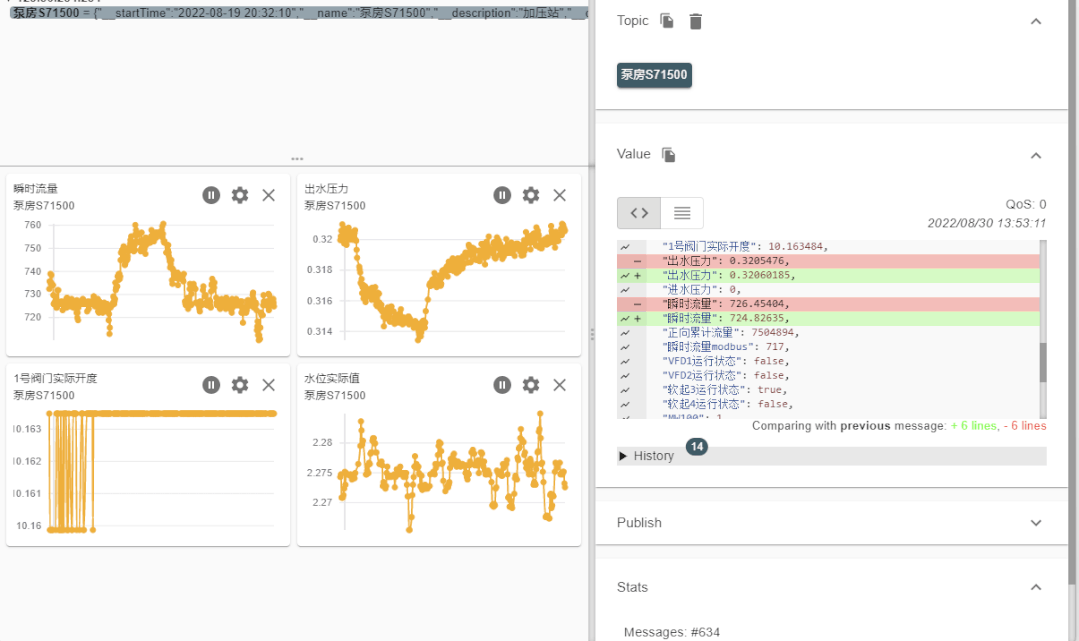Remove the 瞬时流量 chart with X
The image size is (1079, 641).
click(268, 196)
